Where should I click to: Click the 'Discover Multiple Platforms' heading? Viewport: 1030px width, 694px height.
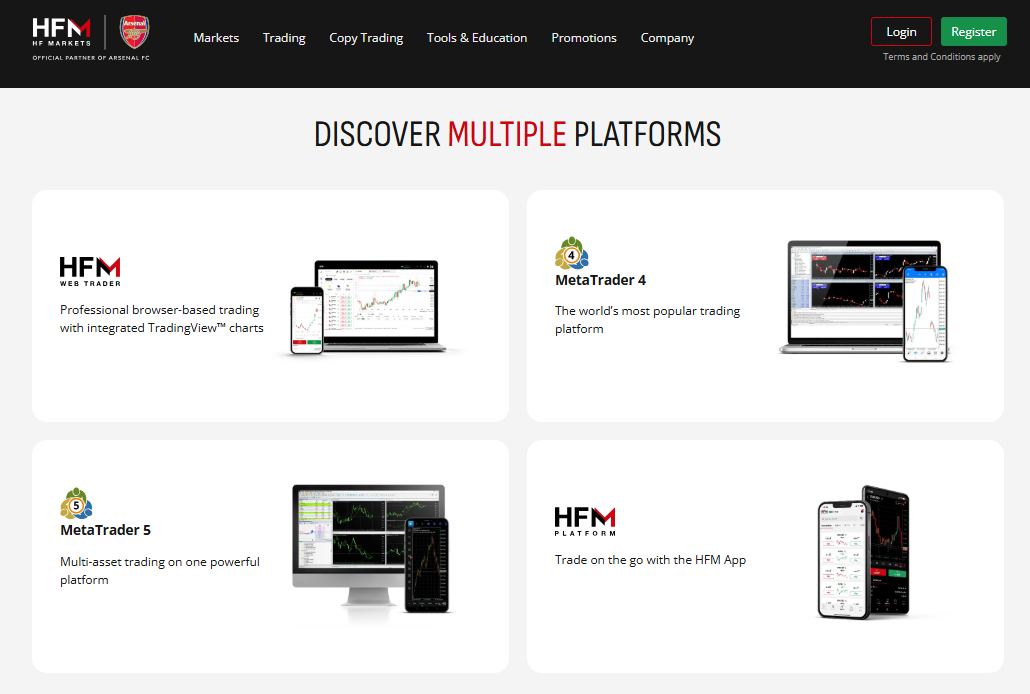pos(518,134)
